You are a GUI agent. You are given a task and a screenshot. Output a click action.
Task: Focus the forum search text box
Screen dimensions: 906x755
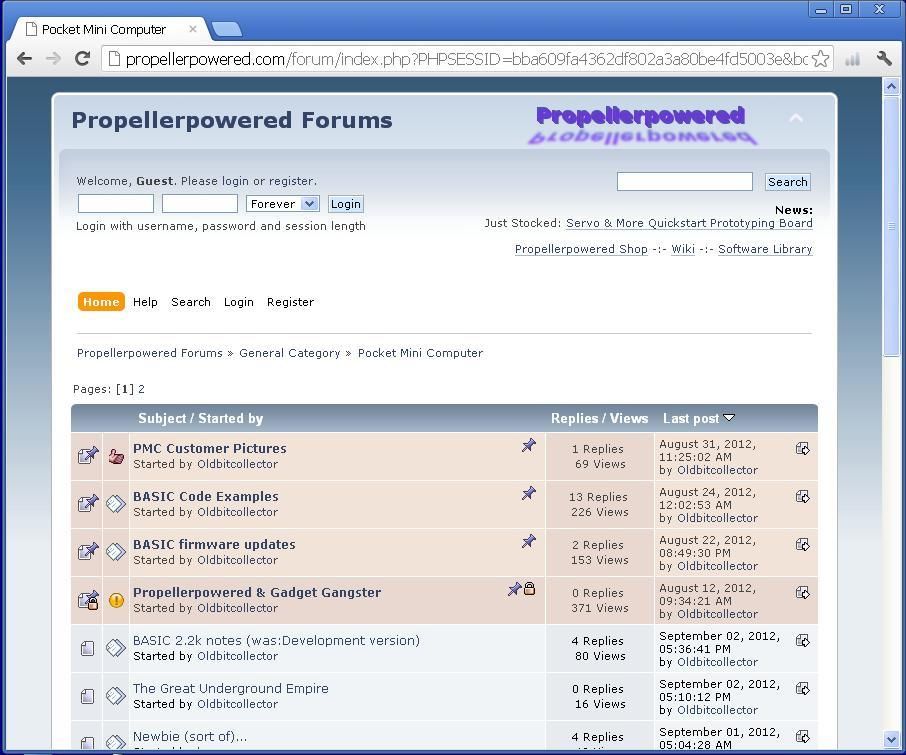click(x=685, y=181)
